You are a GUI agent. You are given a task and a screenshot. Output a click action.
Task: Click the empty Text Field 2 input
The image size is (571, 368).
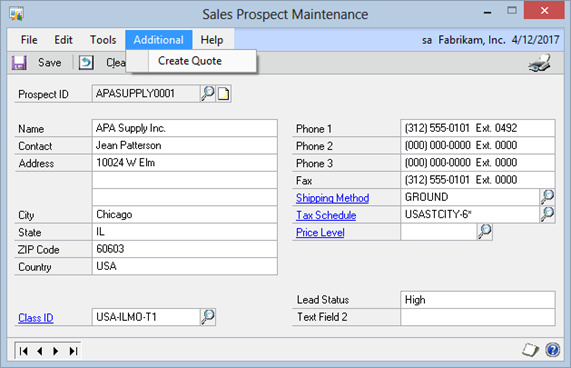(478, 317)
